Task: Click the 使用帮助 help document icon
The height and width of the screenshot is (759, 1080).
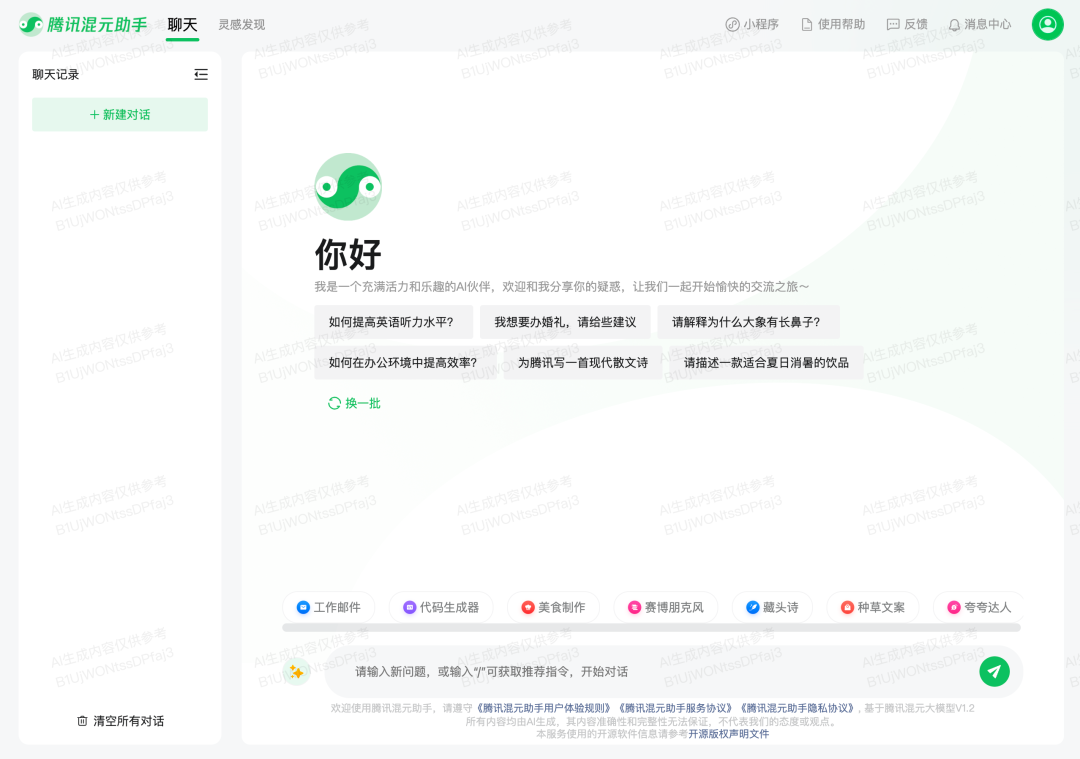Action: [x=808, y=24]
